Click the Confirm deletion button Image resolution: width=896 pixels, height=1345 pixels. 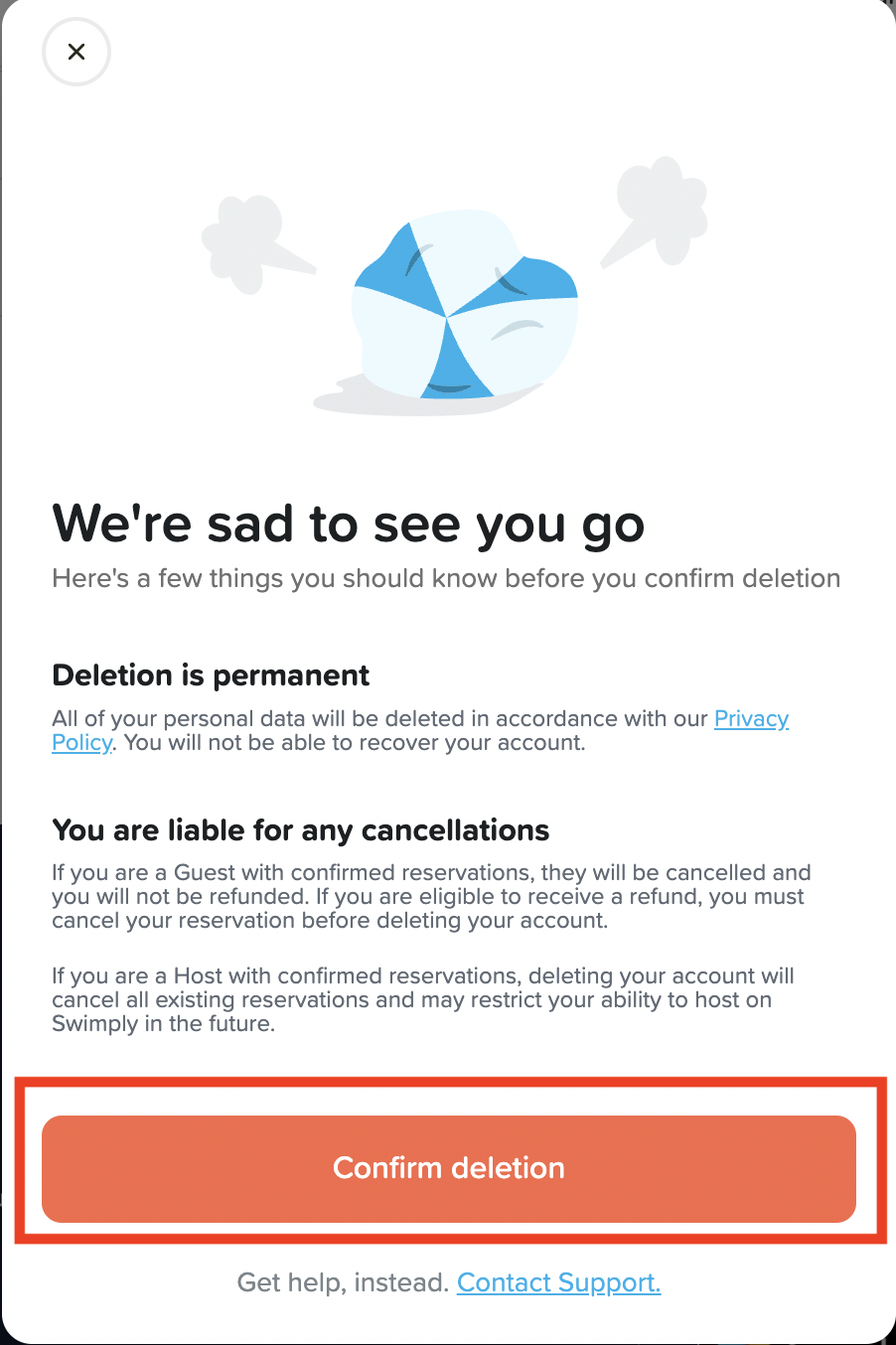click(448, 1168)
